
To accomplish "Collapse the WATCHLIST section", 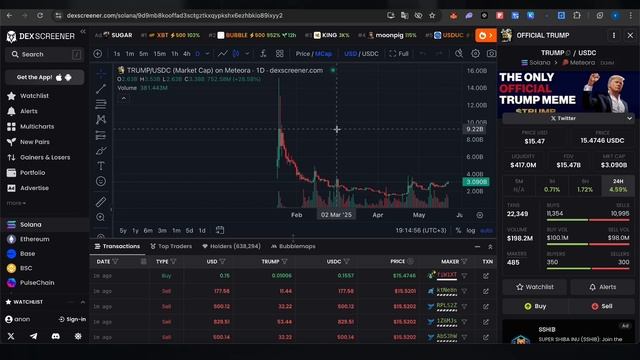I will coord(83,302).
